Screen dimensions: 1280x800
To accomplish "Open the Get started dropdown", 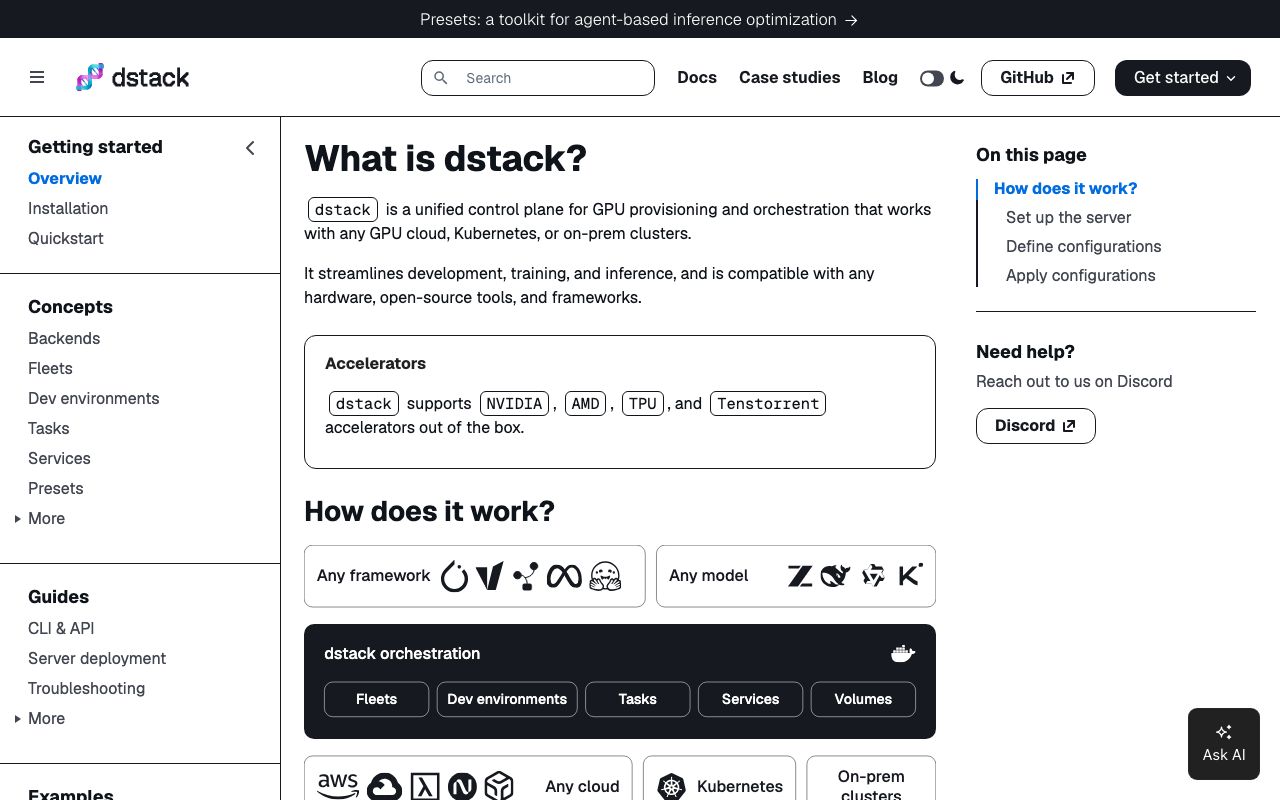I will (1183, 78).
